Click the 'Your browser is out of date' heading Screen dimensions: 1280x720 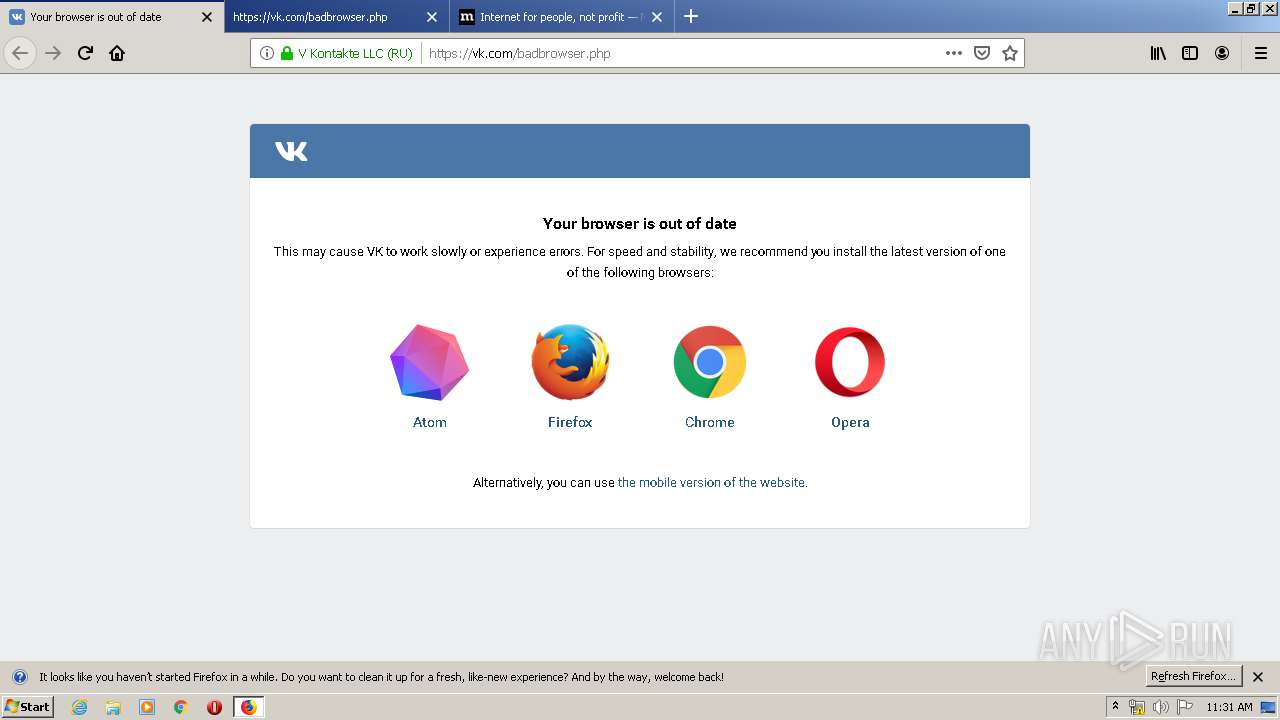(640, 224)
